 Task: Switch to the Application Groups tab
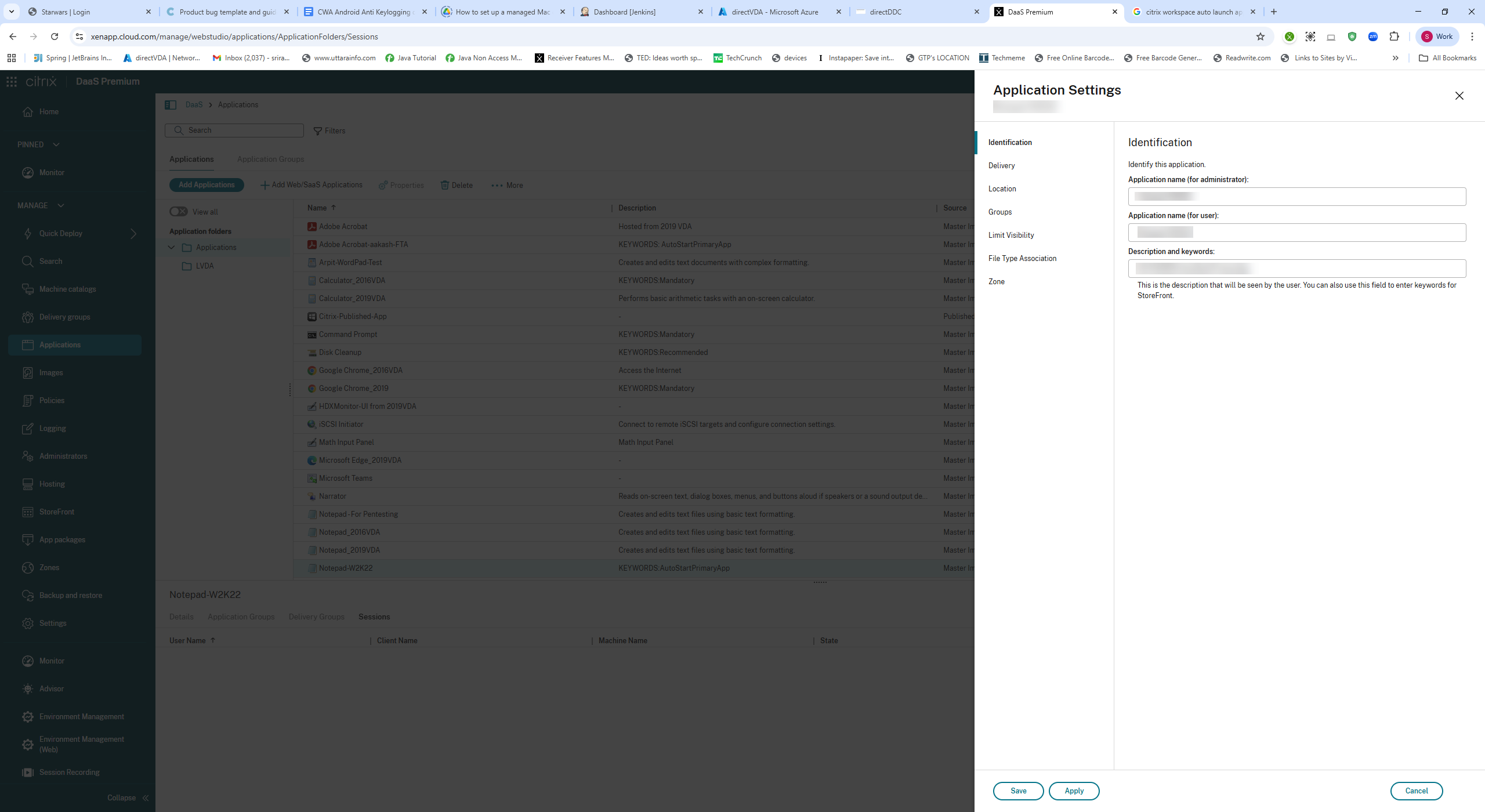[270, 159]
